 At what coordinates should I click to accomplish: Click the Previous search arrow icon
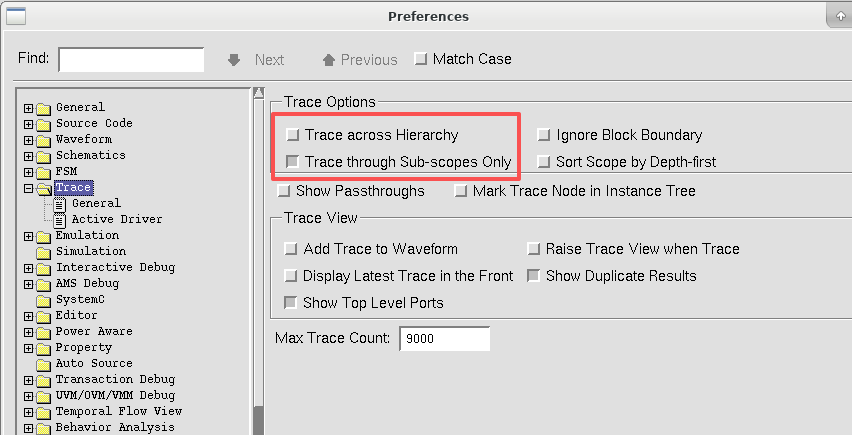tap(328, 60)
